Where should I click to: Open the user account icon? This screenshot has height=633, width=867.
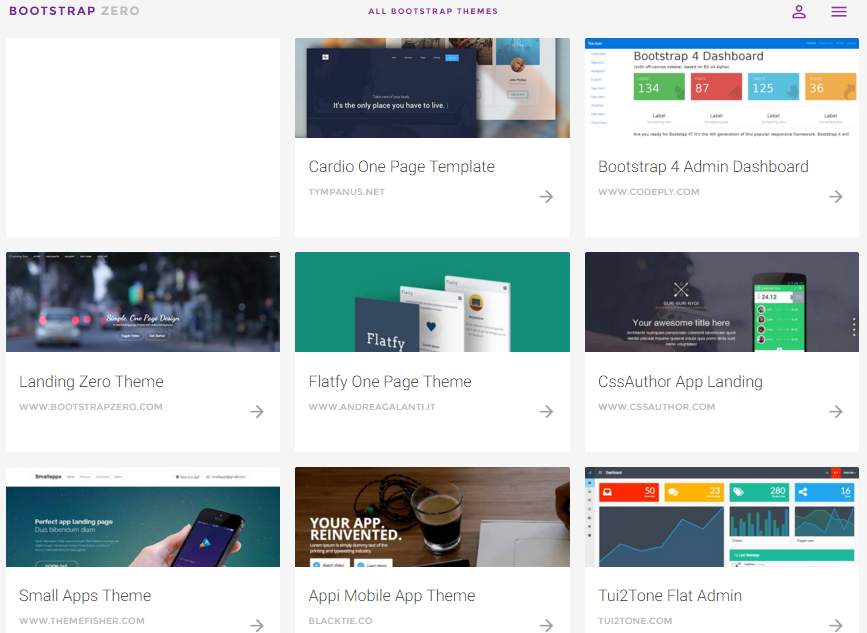point(798,12)
